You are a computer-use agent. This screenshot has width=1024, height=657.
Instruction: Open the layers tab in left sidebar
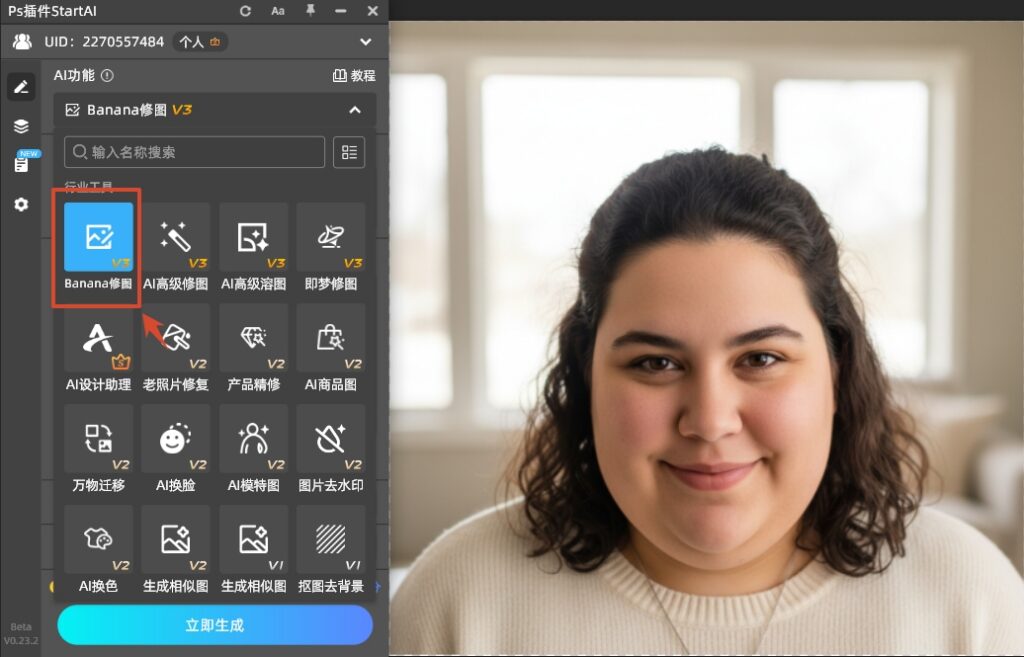pyautogui.click(x=21, y=126)
